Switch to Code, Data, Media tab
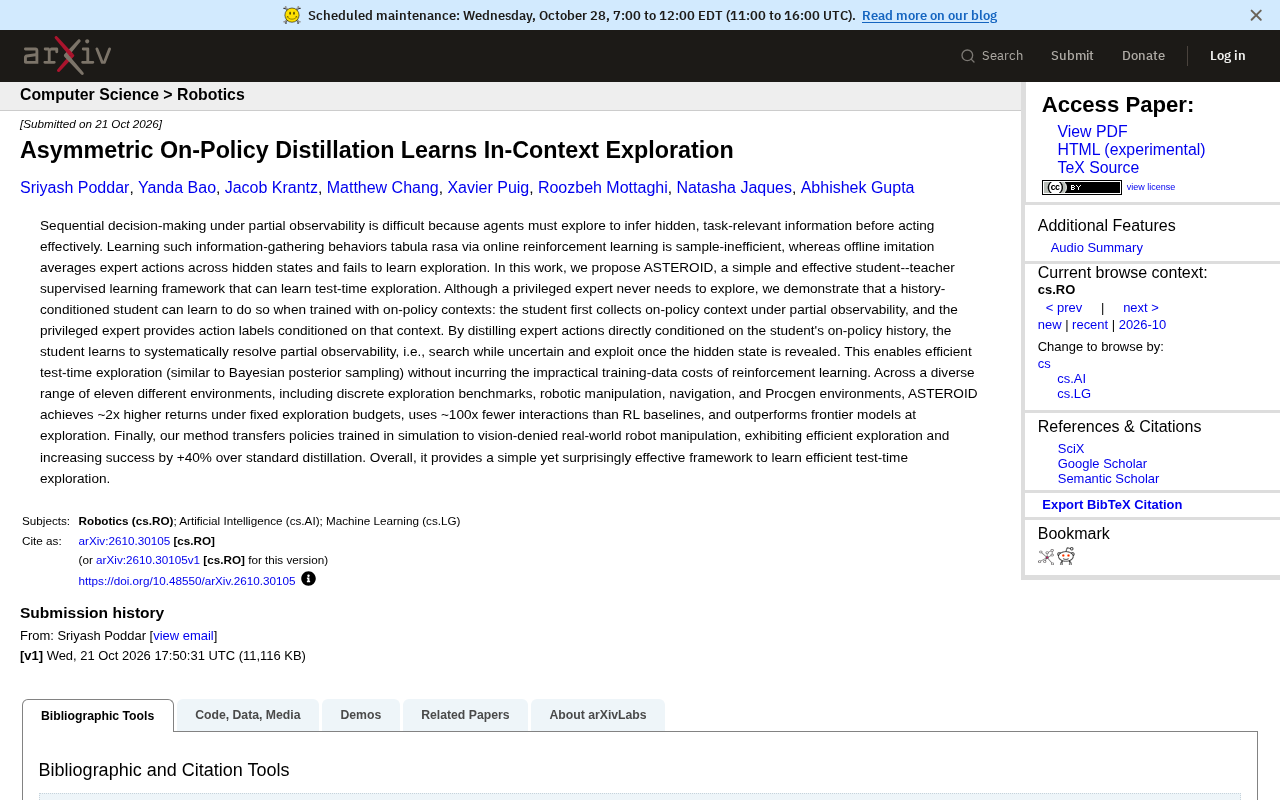This screenshot has height=800, width=1280. tap(248, 715)
